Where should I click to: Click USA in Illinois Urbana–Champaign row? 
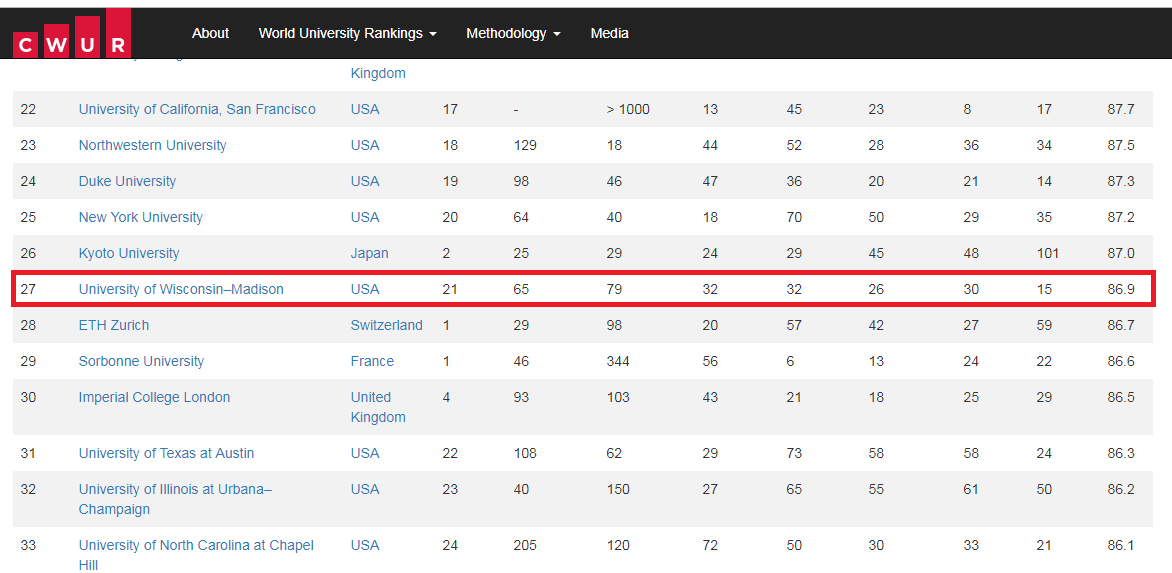[365, 489]
